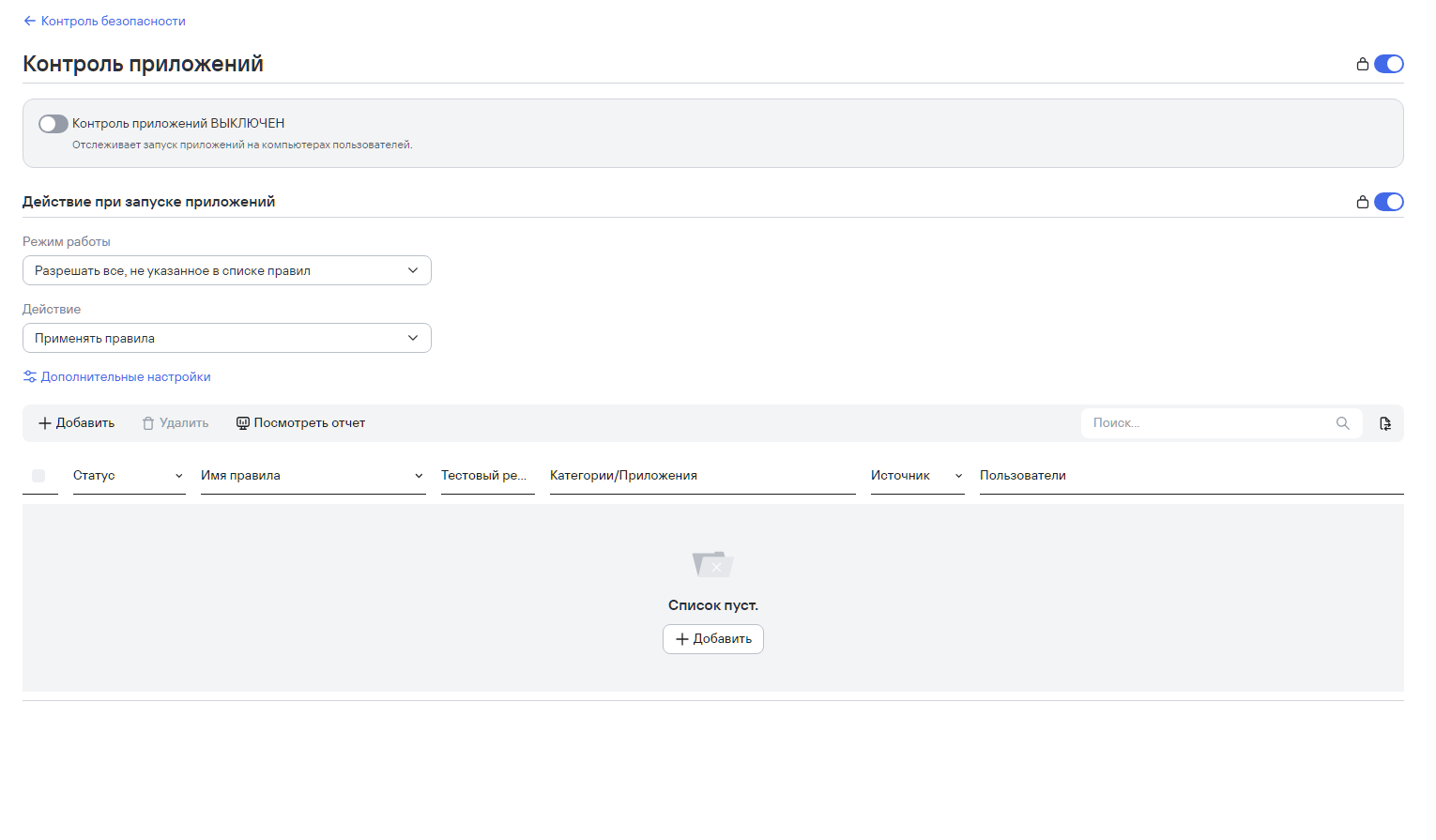Click the plus icon in the toolbar Добавить

click(45, 423)
